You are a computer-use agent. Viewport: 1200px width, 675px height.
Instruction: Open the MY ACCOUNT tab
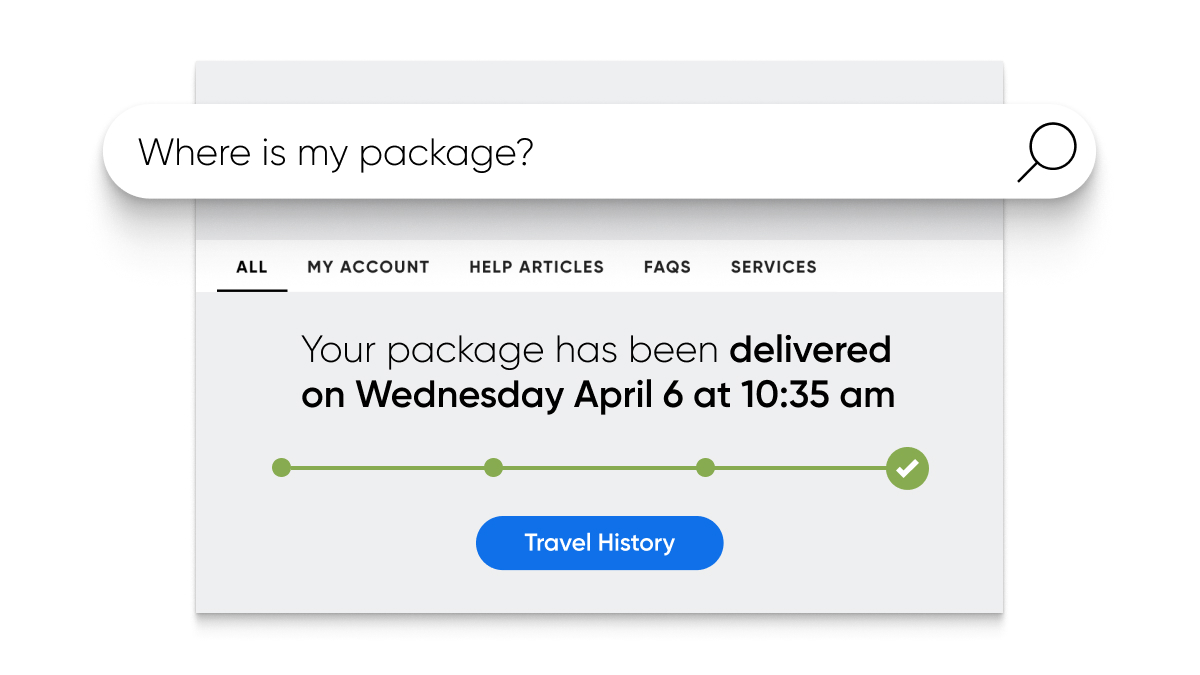(x=368, y=267)
